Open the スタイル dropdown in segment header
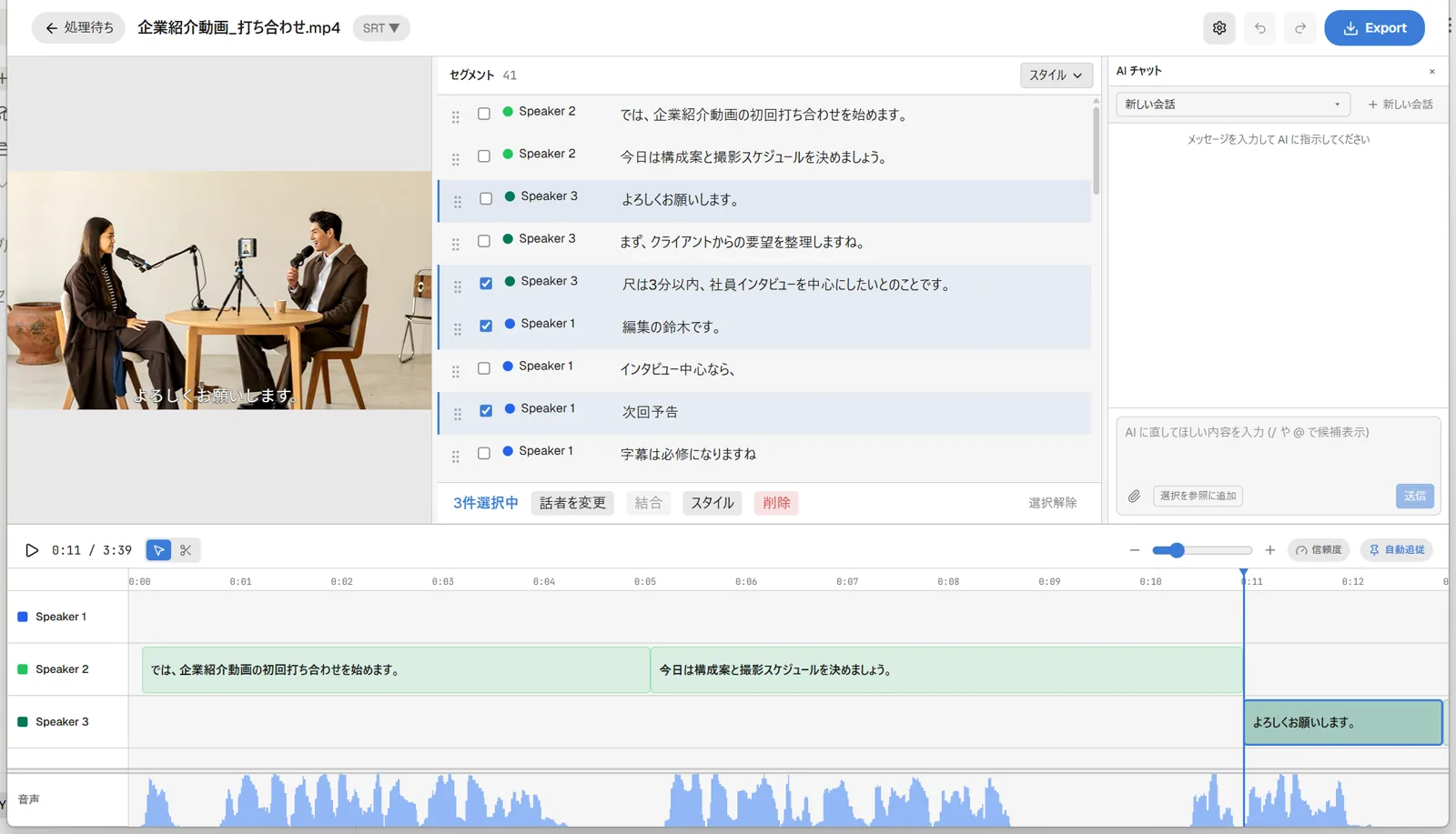This screenshot has height=834, width=1456. [1056, 75]
